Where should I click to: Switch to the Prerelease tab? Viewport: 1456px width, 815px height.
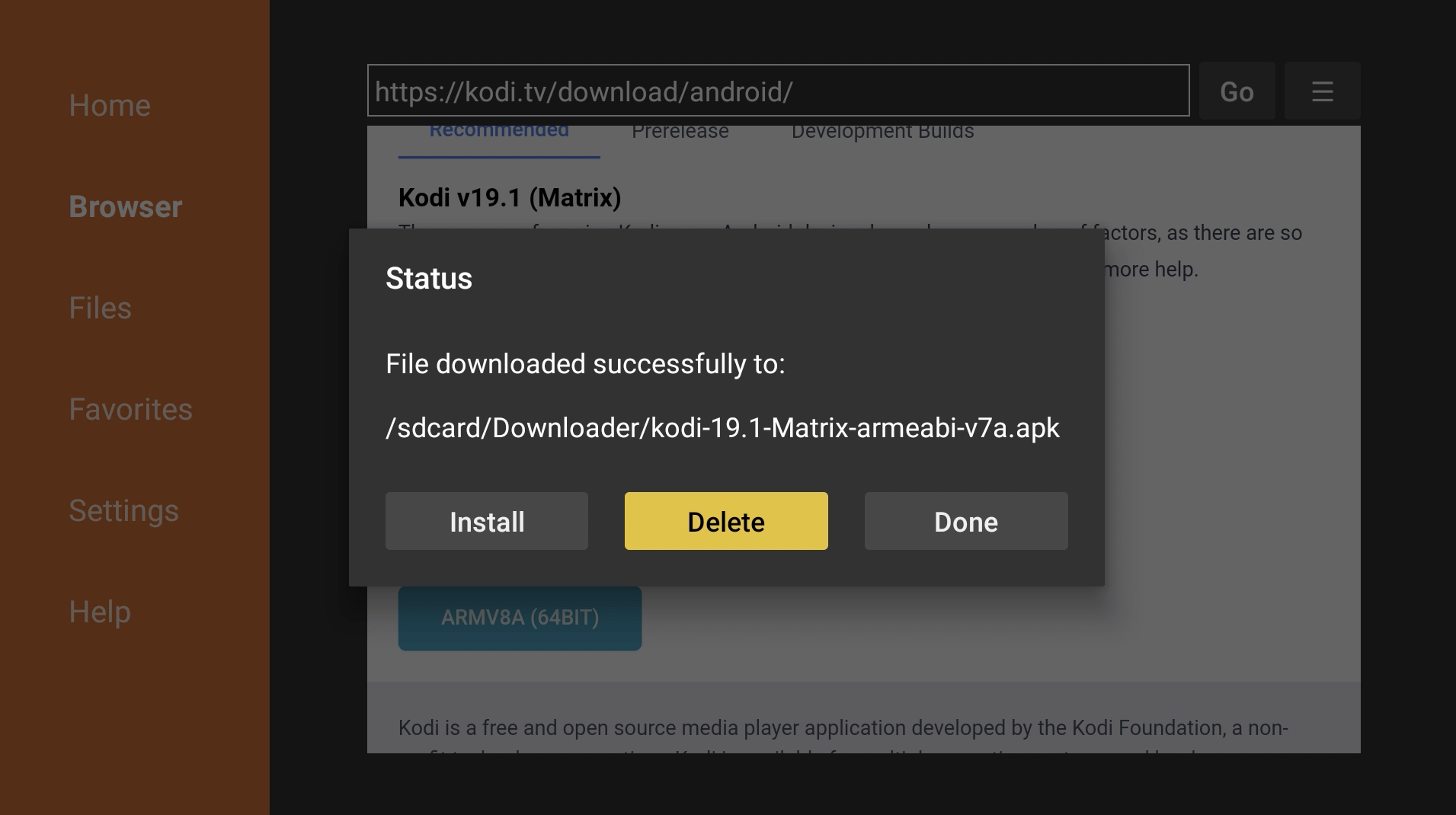point(680,132)
